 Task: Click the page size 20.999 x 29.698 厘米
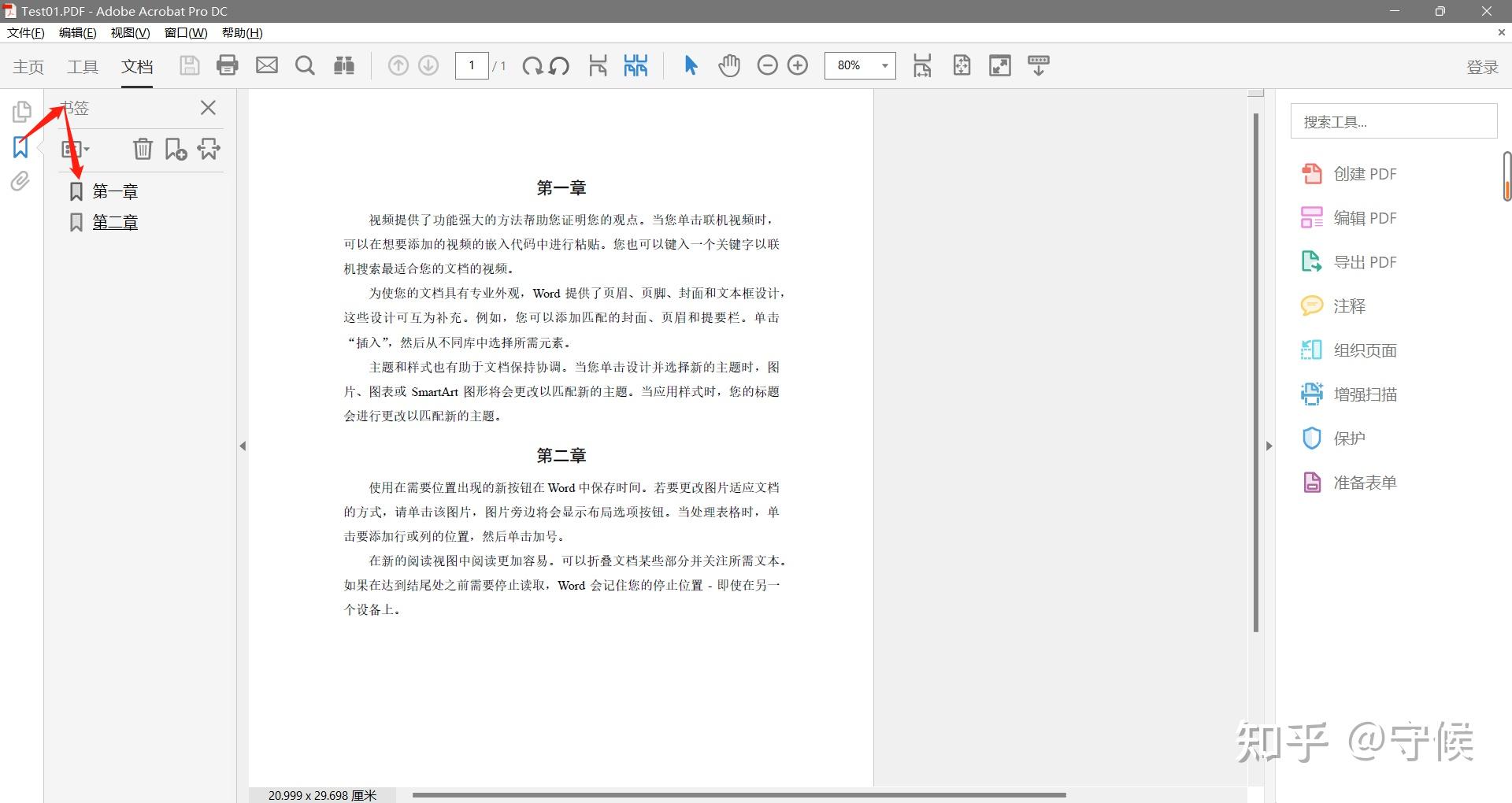coord(323,795)
